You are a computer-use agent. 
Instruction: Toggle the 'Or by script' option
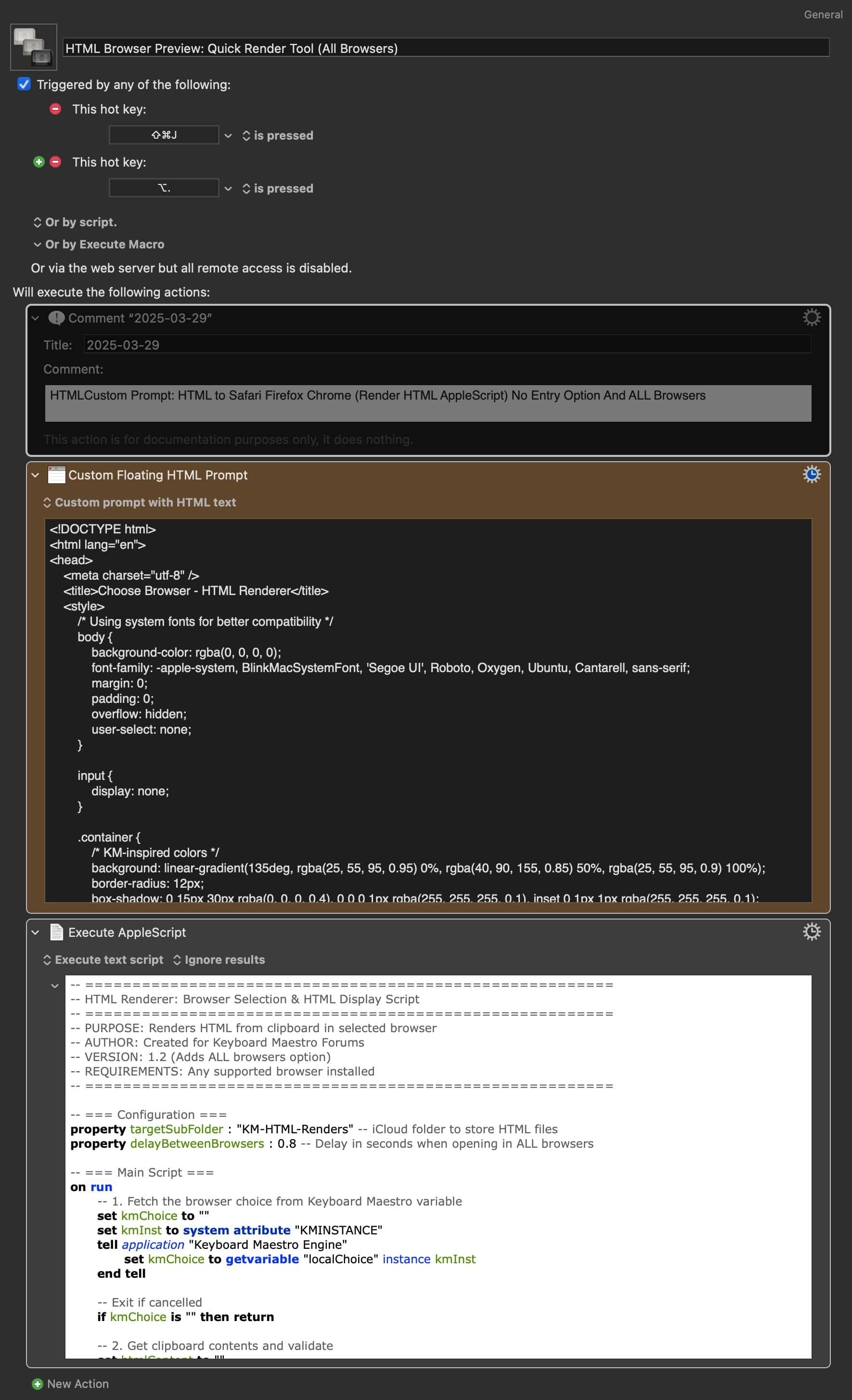click(x=75, y=222)
